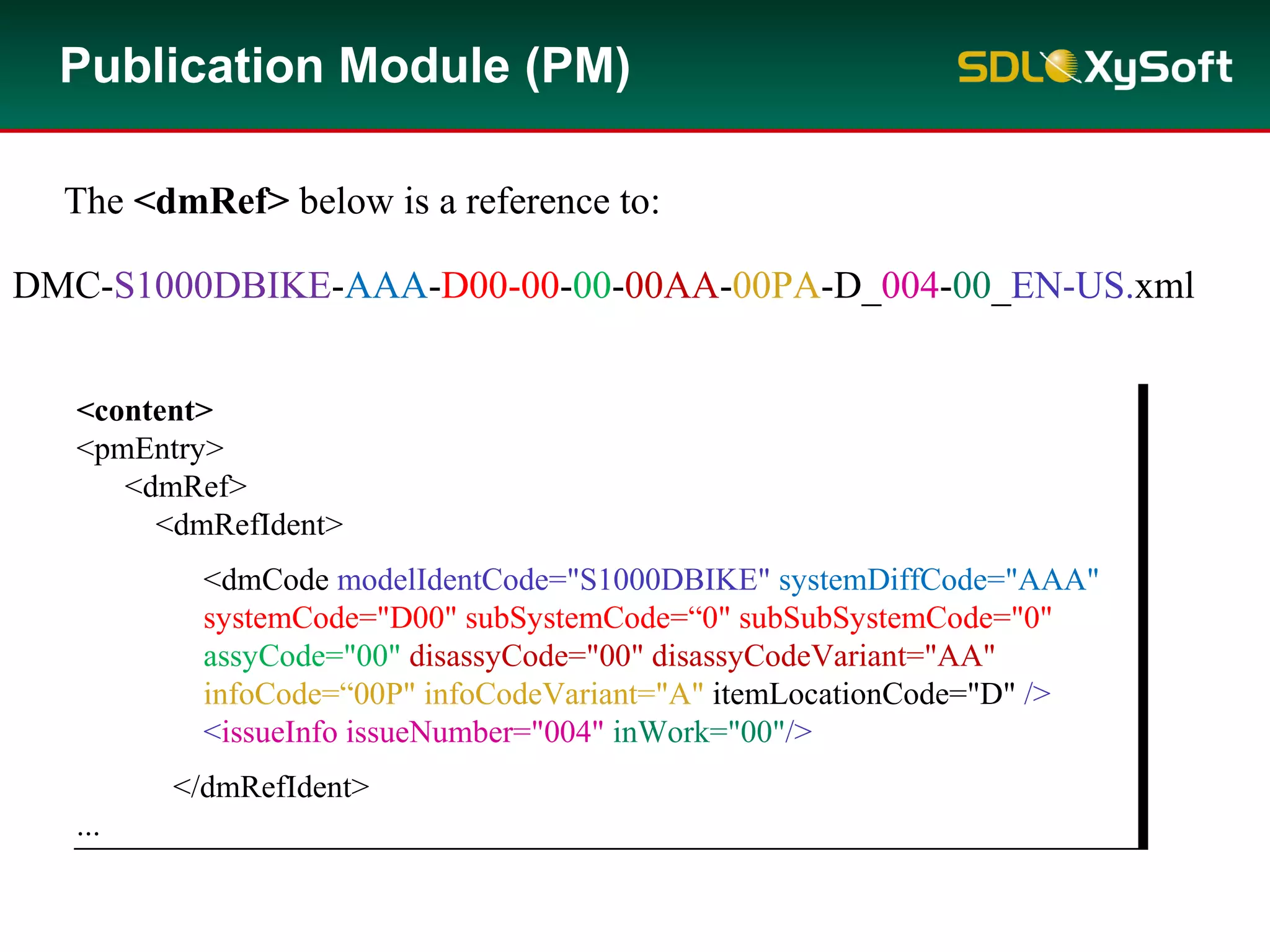This screenshot has width=1270, height=952.
Task: Click the blue 'AAA' in the DMC filename
Action: 386,286
